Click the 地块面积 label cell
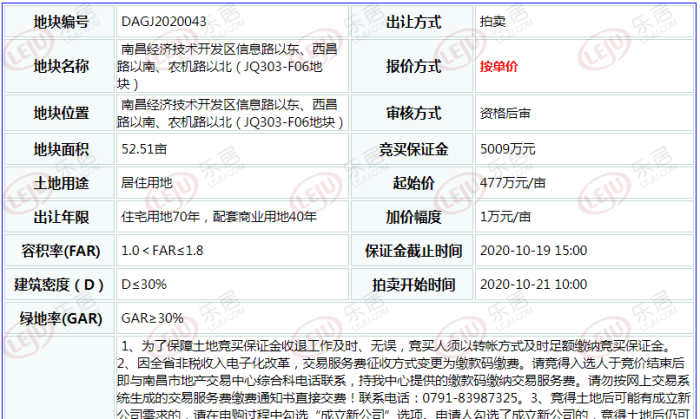The width and height of the screenshot is (700, 419). click(x=60, y=149)
